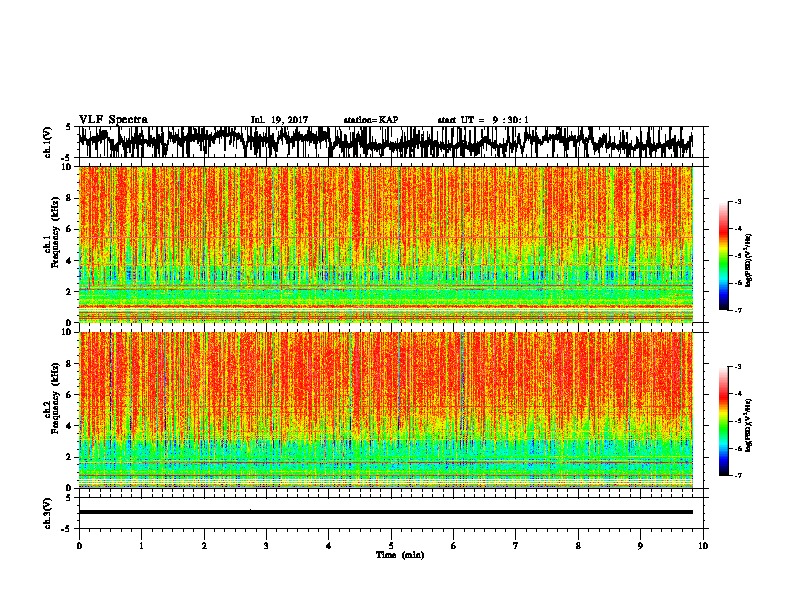Click time axis tick label "9"
The width and height of the screenshot is (792, 612).
[640, 546]
